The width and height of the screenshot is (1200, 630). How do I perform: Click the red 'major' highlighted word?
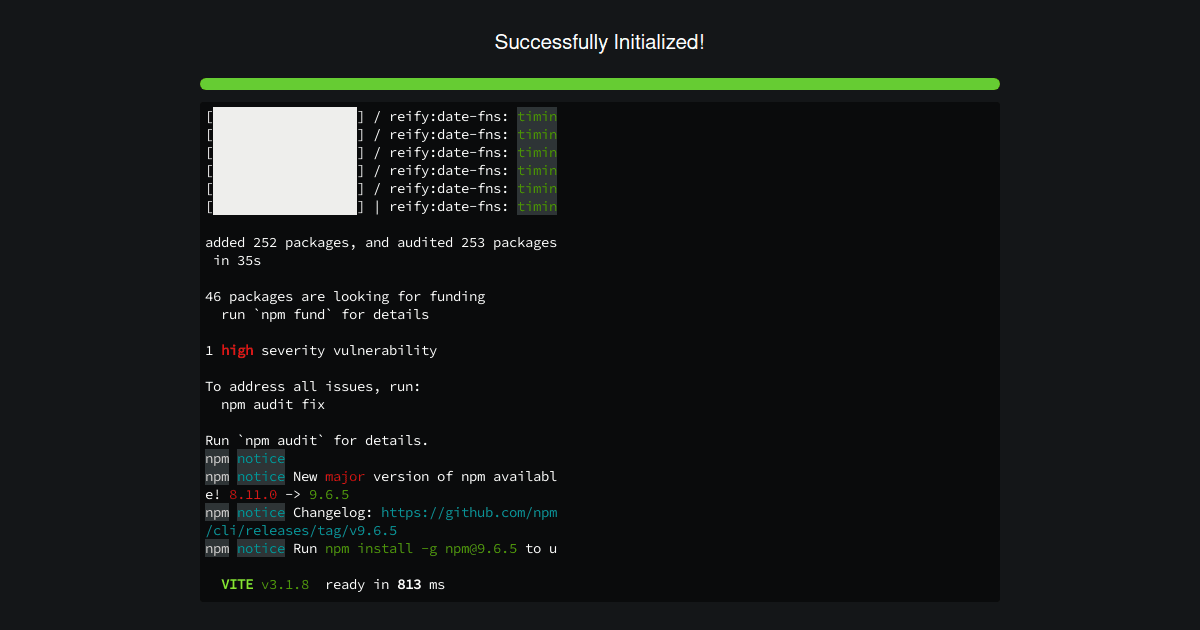pos(345,476)
